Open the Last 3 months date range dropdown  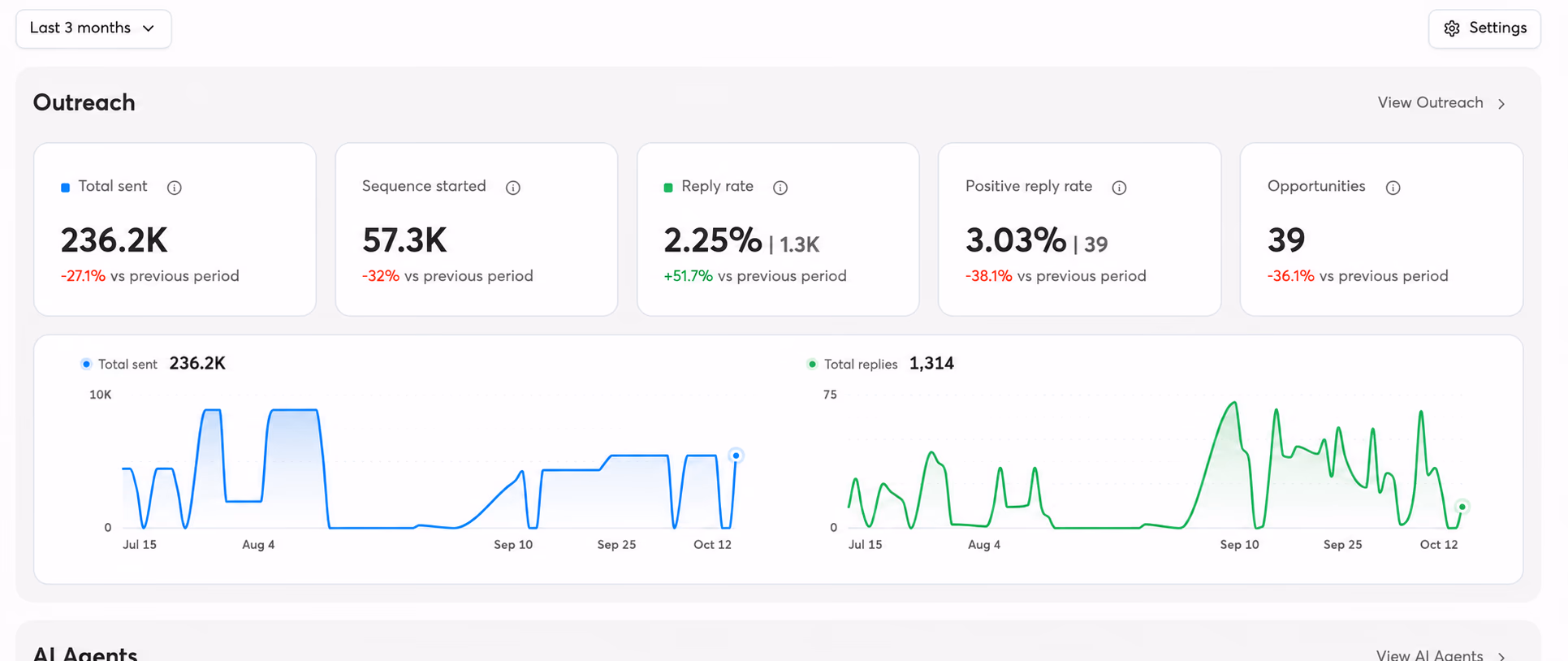[93, 28]
